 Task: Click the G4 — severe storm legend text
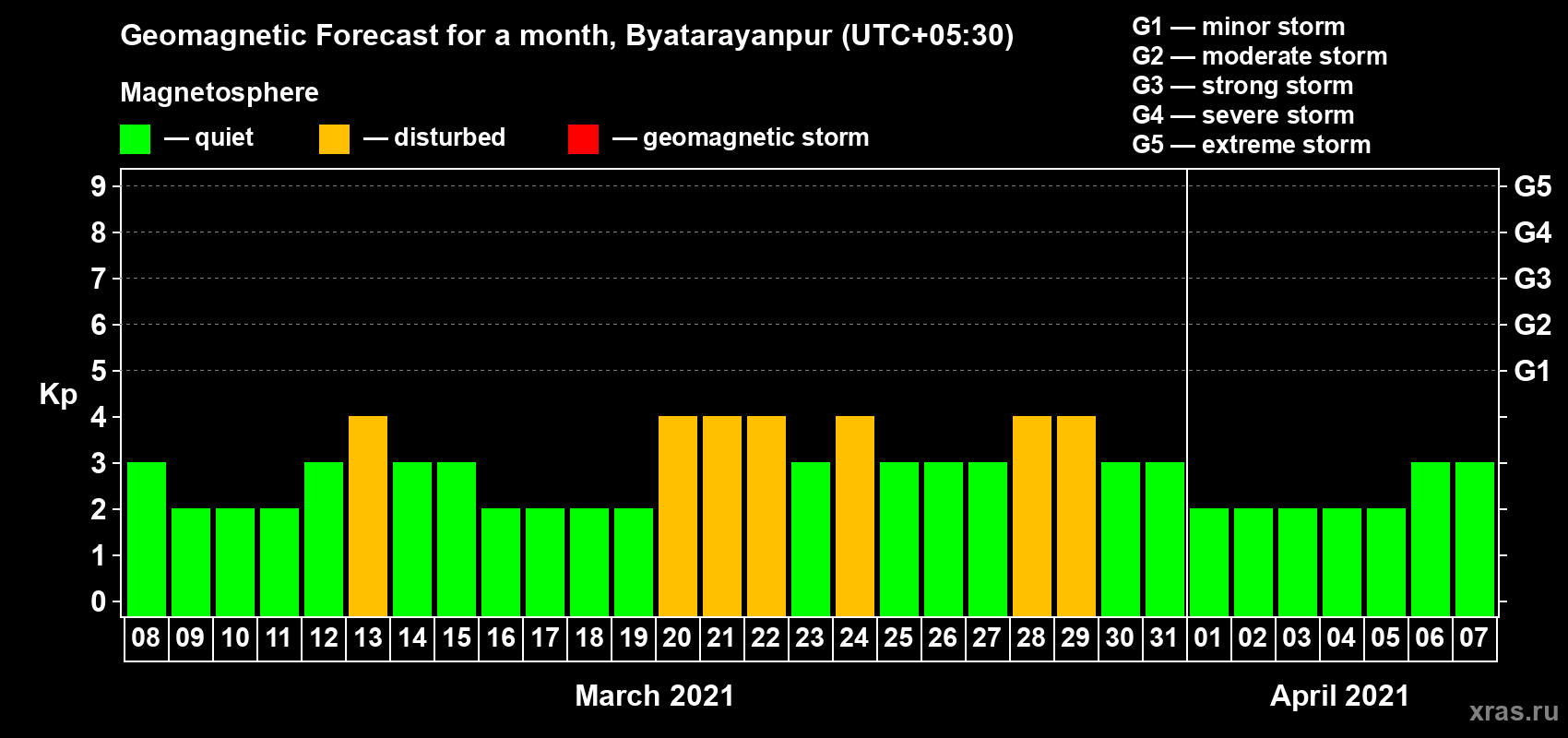tap(1243, 115)
